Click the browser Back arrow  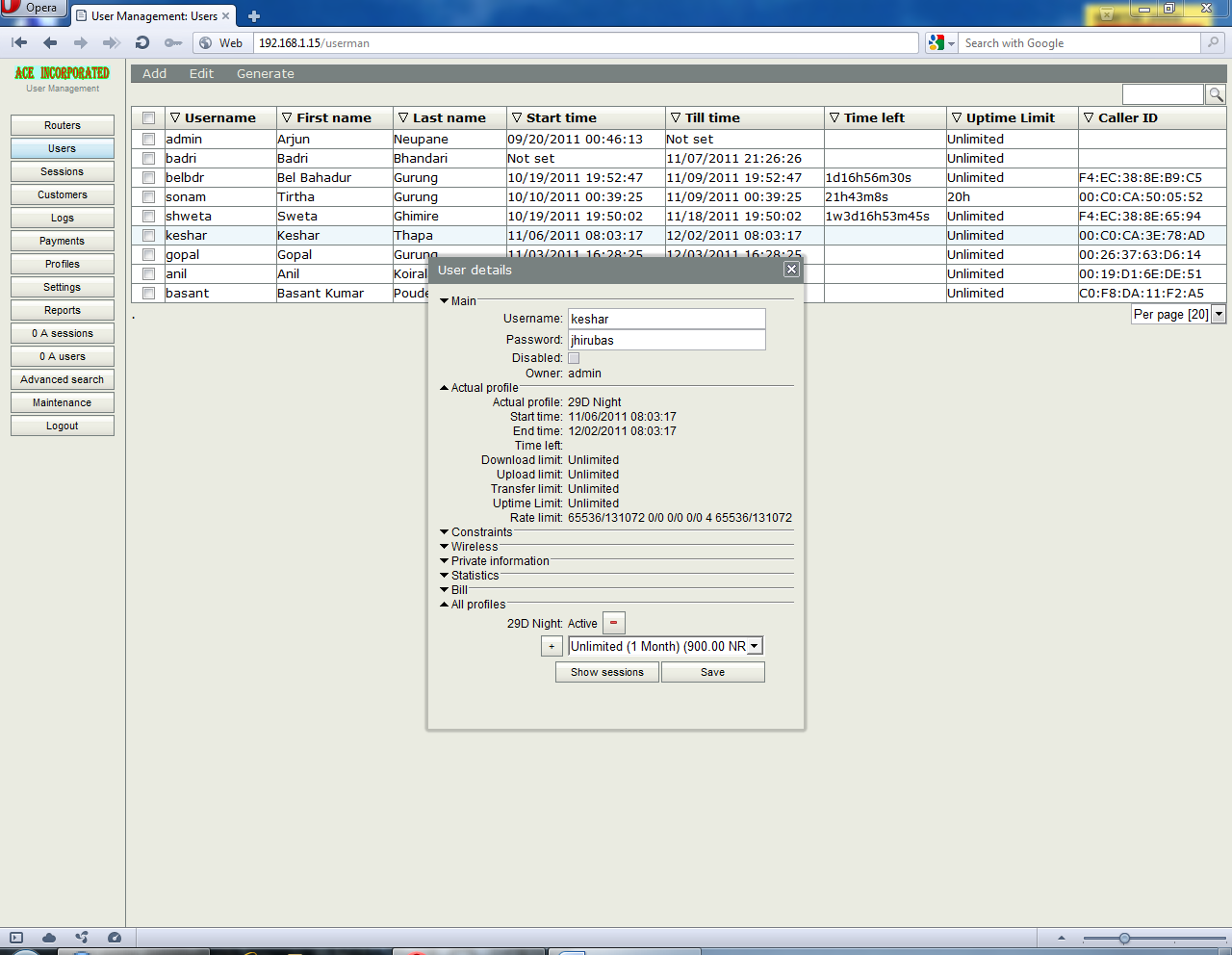pos(50,42)
